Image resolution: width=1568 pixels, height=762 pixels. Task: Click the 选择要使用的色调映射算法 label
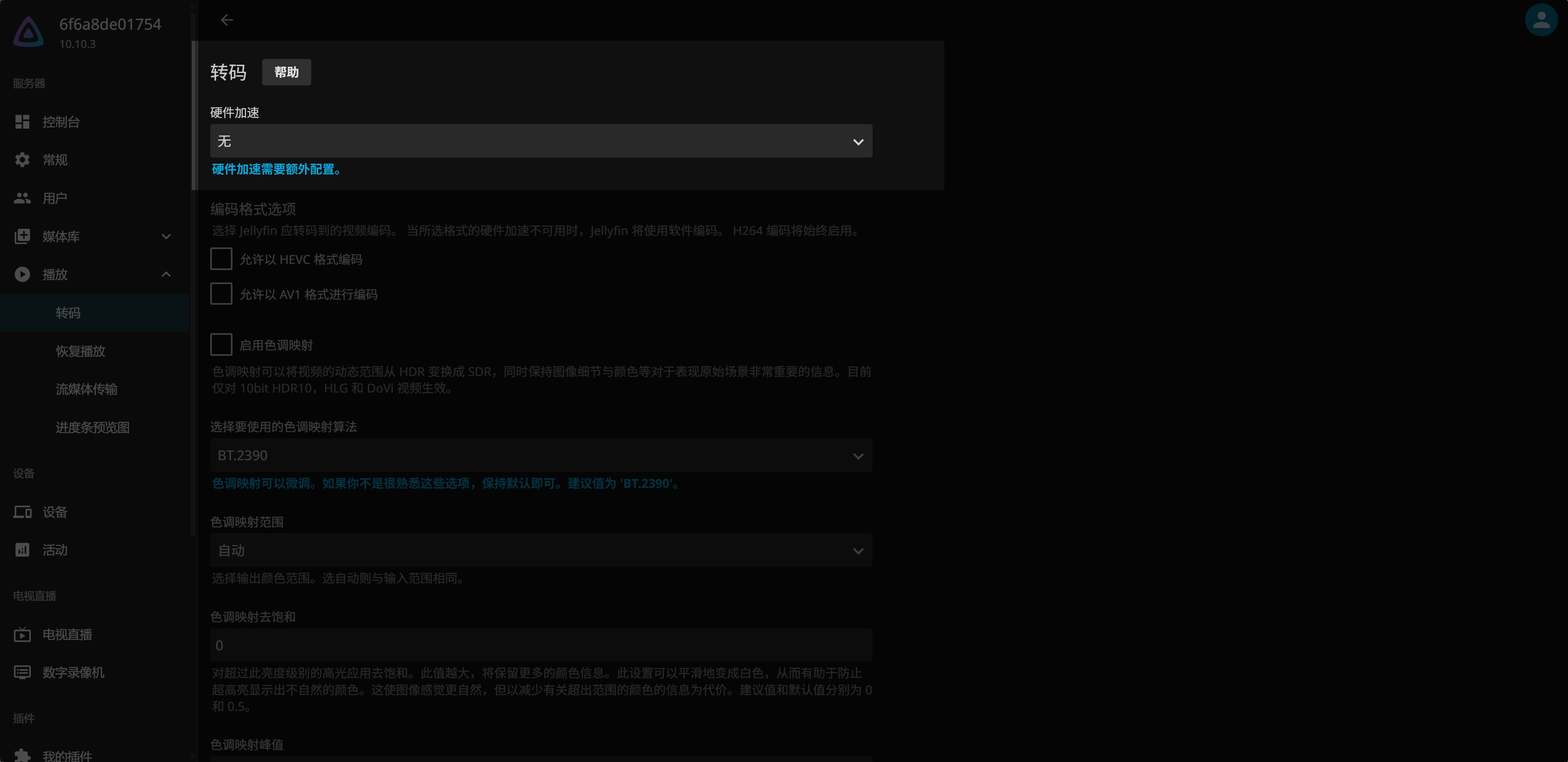(x=284, y=427)
